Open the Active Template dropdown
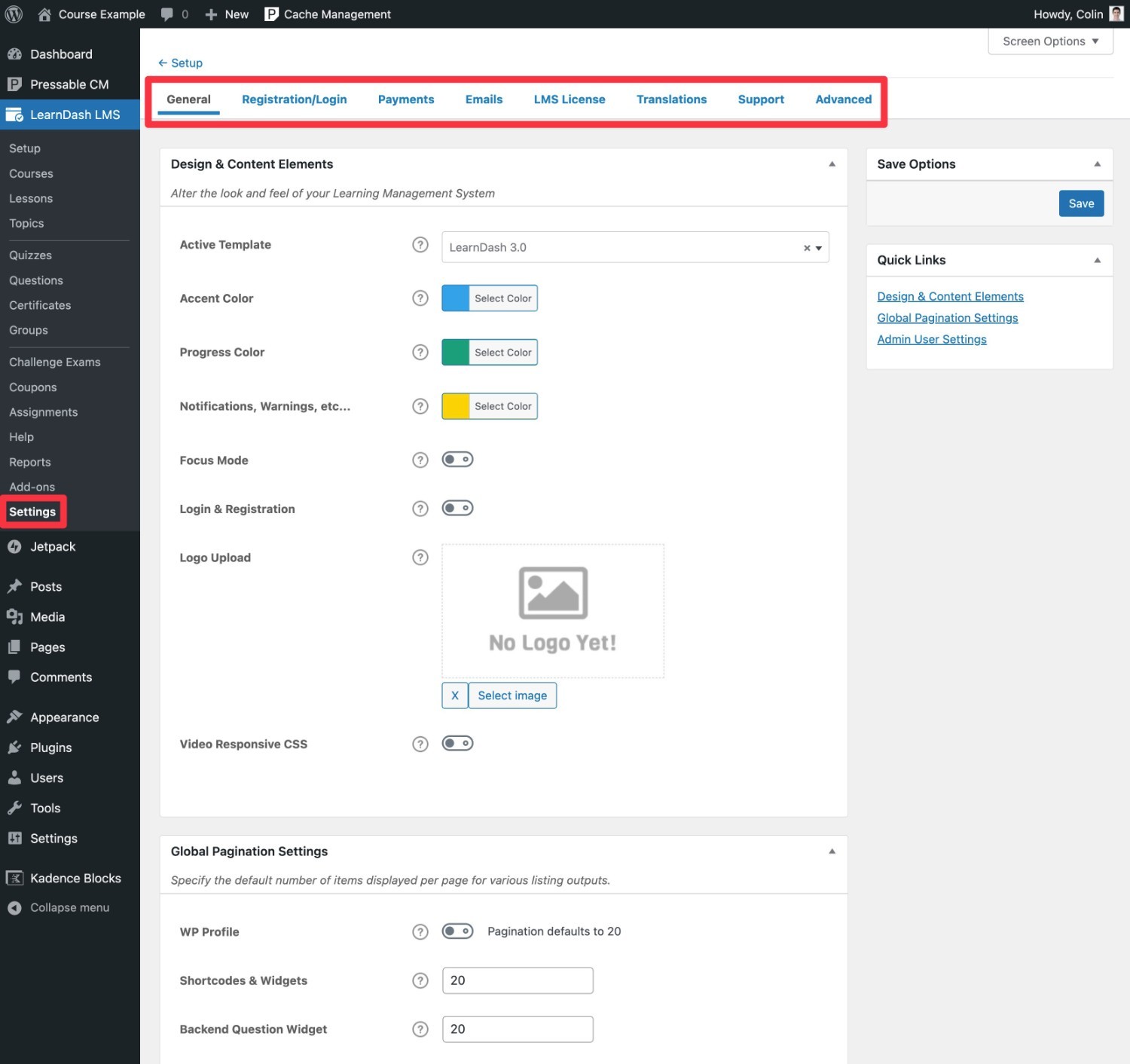 (x=635, y=247)
